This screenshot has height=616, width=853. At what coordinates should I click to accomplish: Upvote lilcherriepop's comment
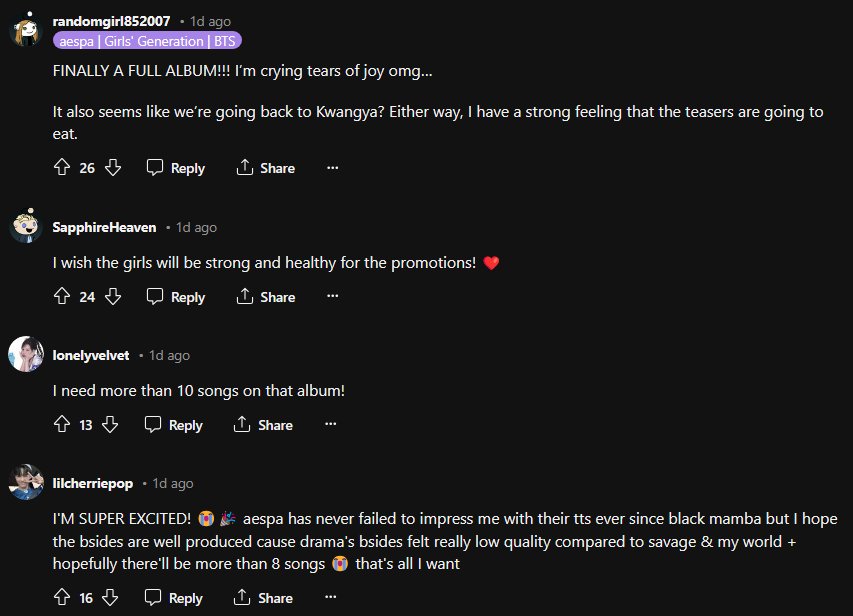(62, 598)
